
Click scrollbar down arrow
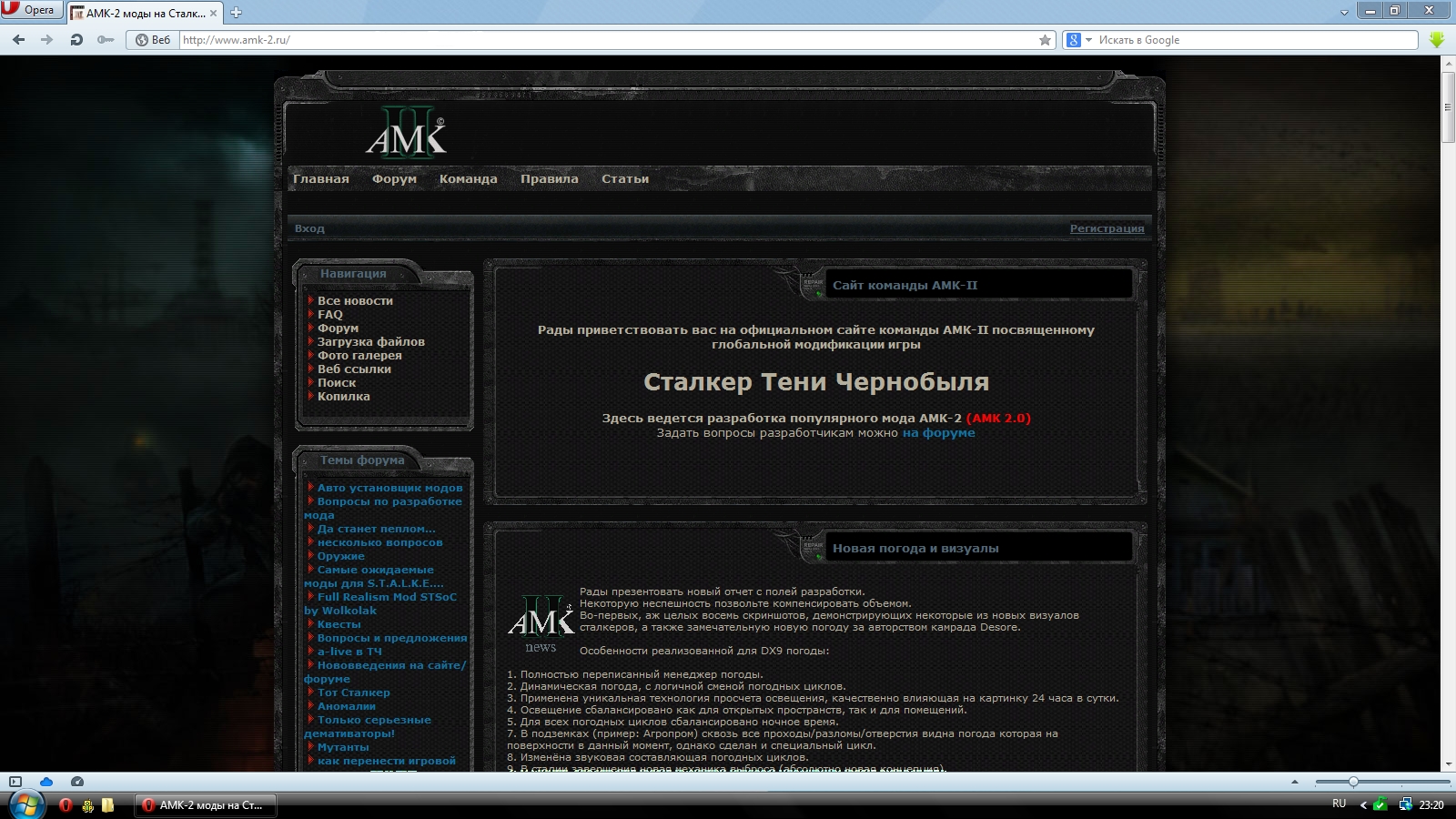(x=1448, y=764)
